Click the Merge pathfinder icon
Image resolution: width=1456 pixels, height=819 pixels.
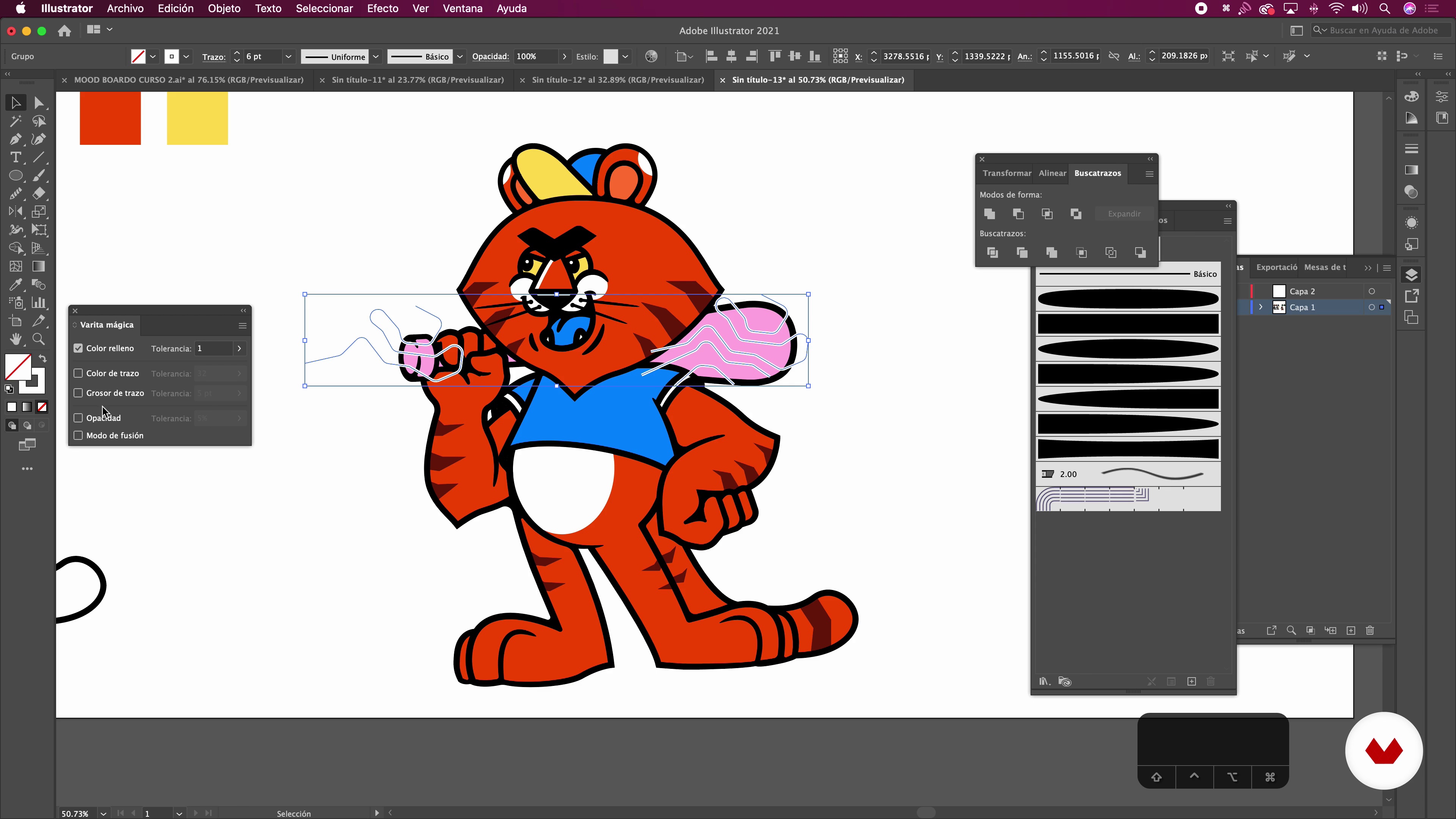click(x=1051, y=253)
